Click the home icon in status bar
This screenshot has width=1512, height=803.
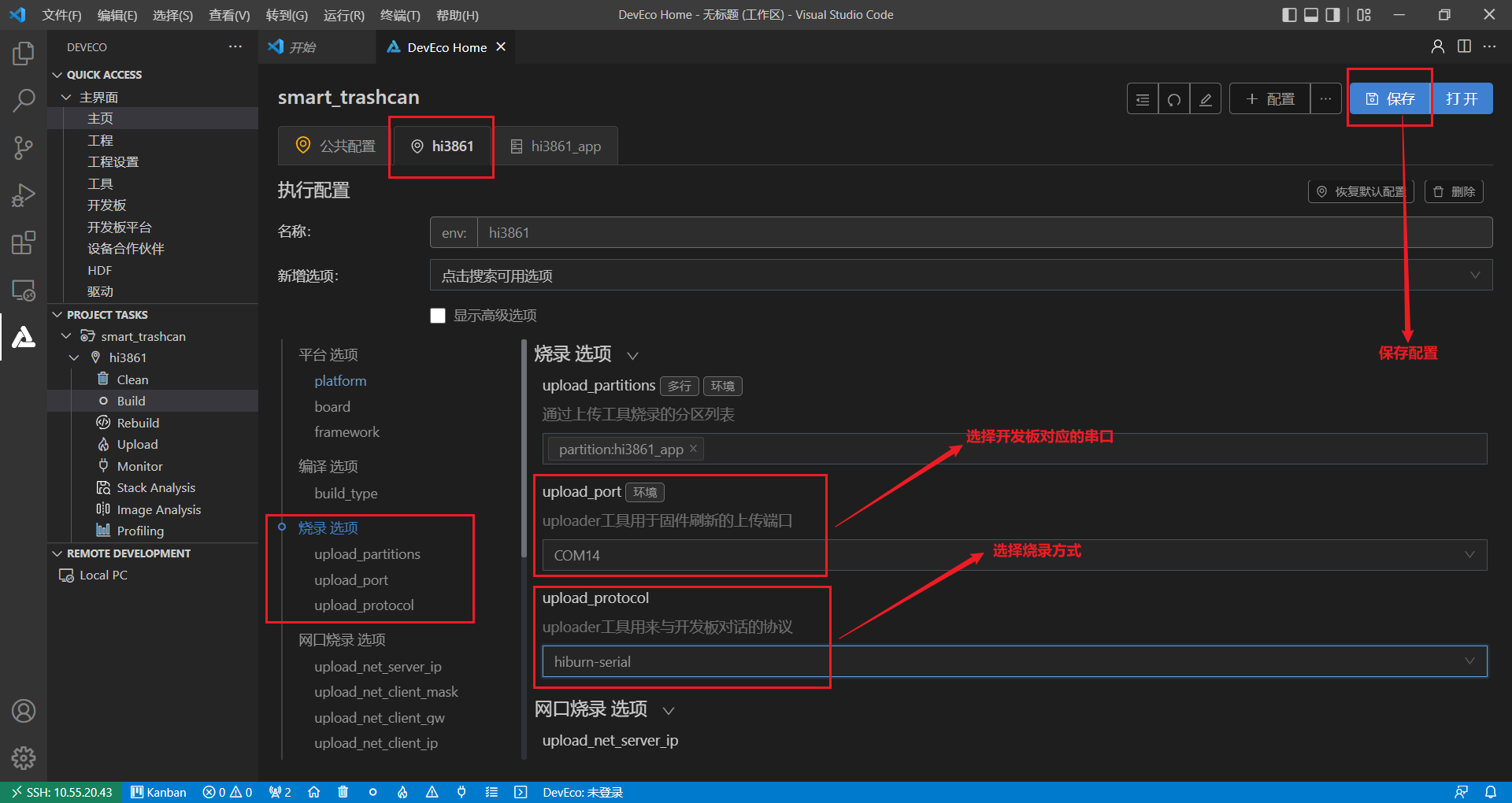click(x=313, y=792)
